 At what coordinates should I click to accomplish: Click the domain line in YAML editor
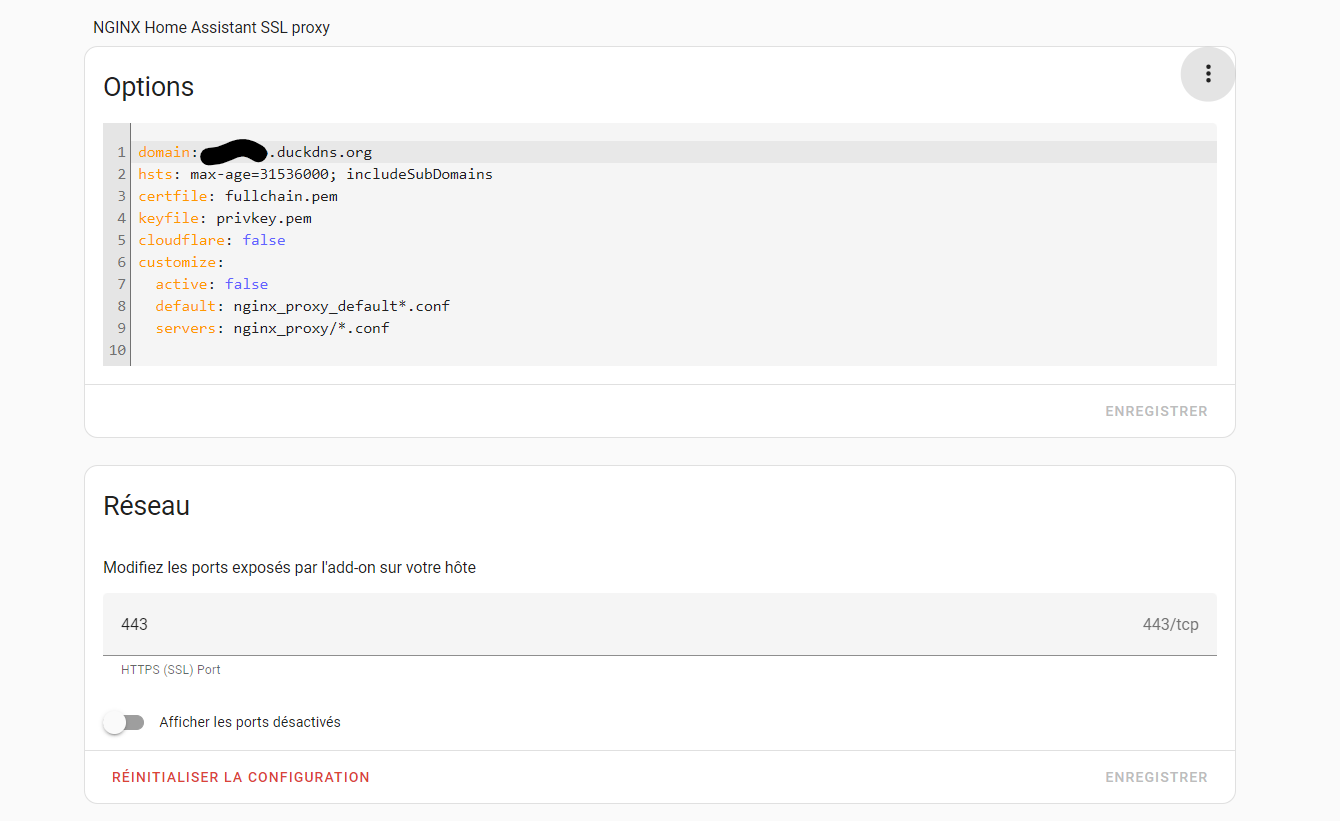tap(674, 152)
